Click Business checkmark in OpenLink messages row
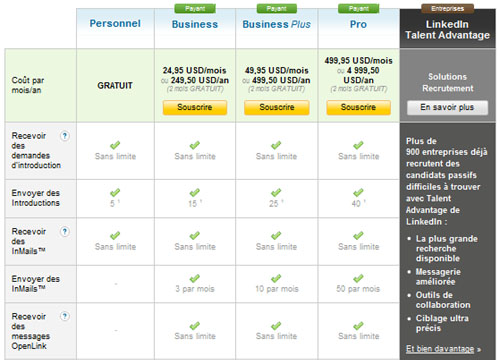The image size is (500, 360). click(195, 326)
